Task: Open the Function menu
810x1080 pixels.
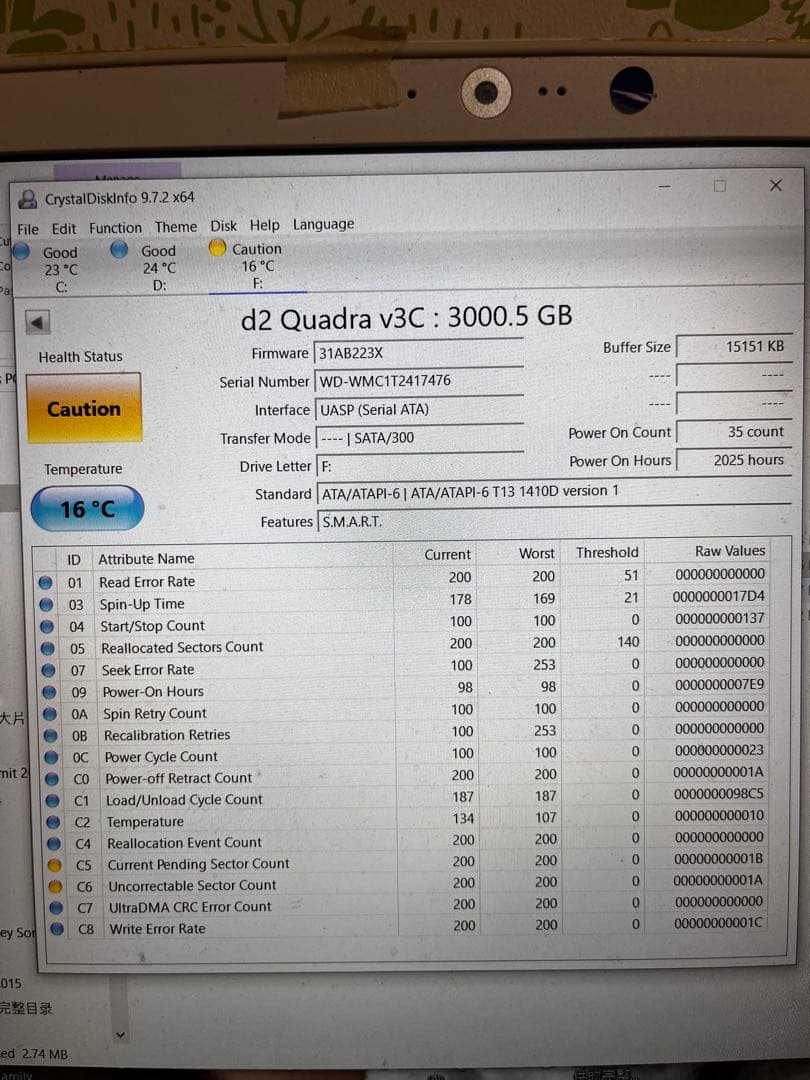Action: (x=115, y=228)
